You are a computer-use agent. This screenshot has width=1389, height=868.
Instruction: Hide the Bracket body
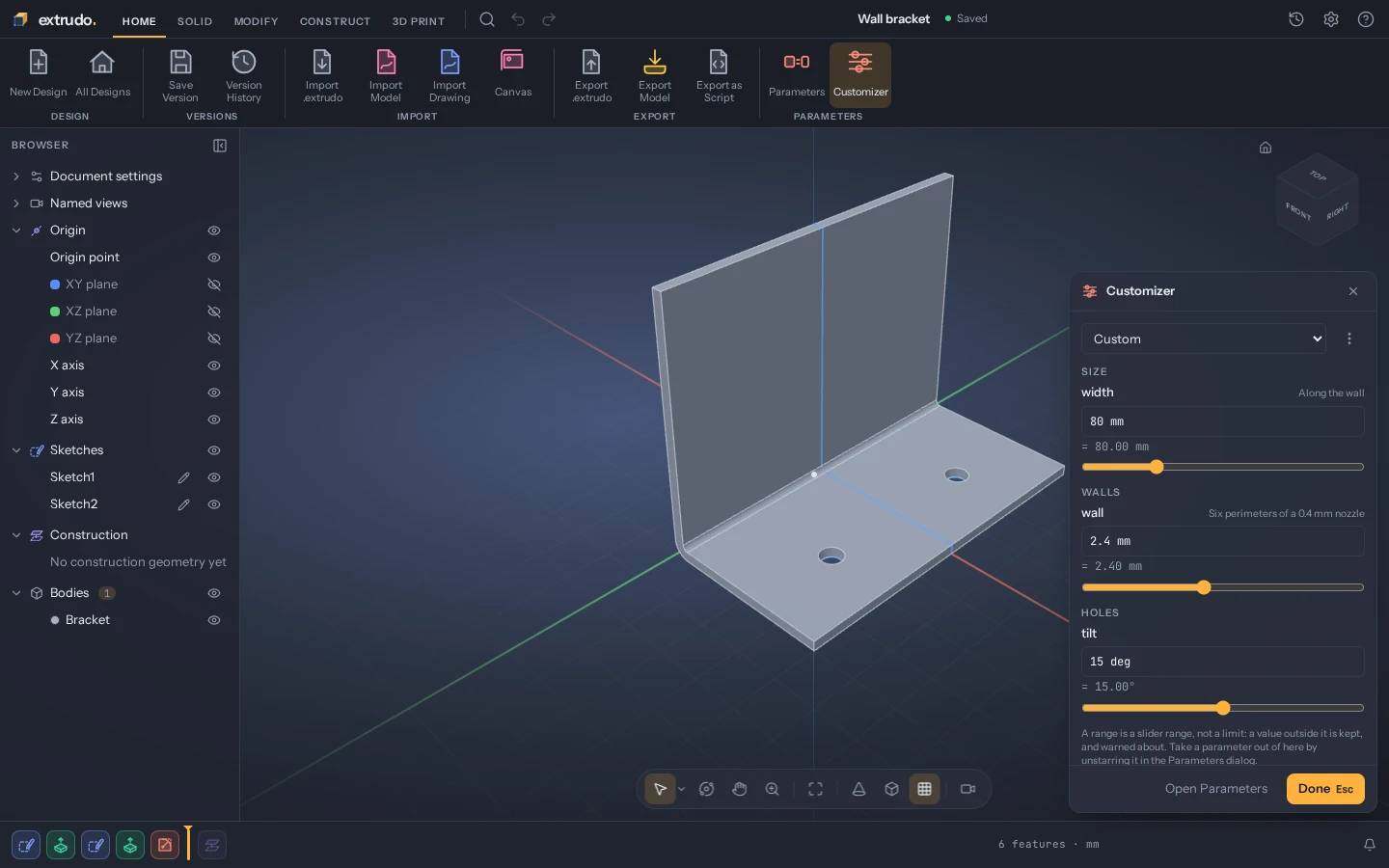214,620
